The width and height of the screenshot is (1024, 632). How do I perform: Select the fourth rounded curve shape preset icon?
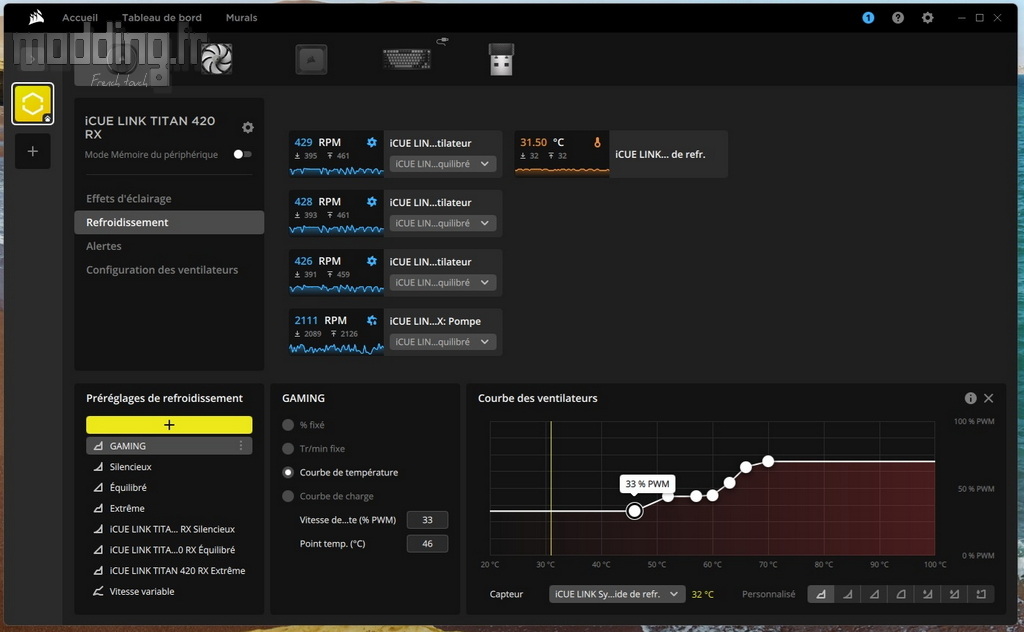pyautogui.click(x=901, y=593)
